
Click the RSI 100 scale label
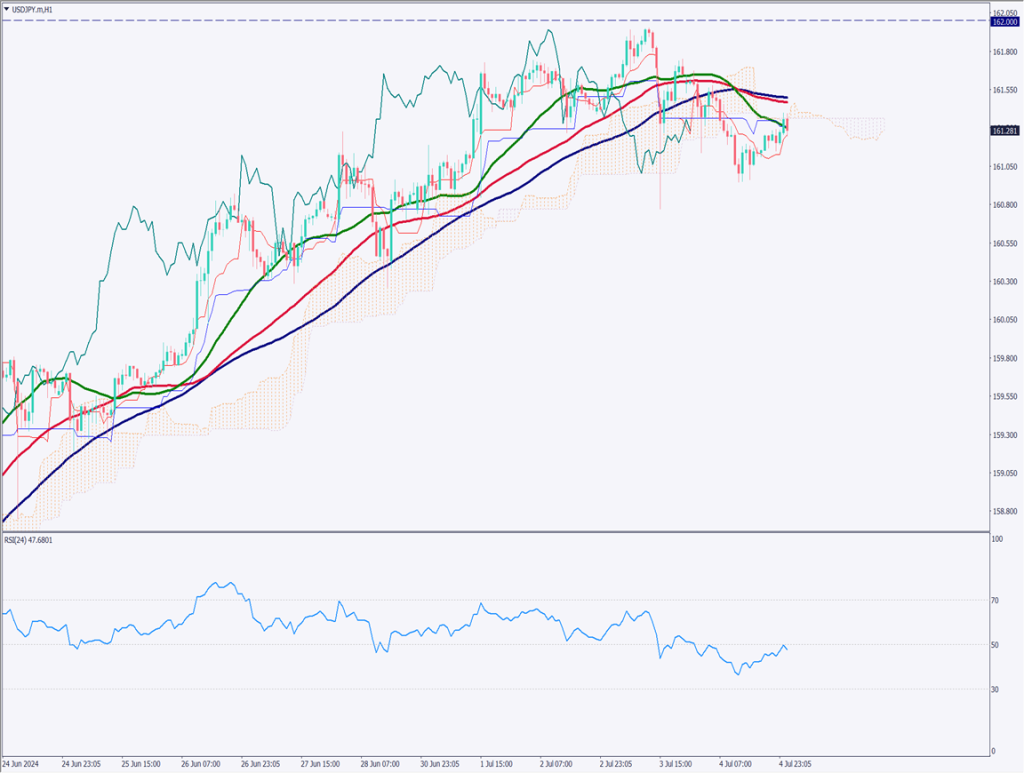(x=996, y=539)
